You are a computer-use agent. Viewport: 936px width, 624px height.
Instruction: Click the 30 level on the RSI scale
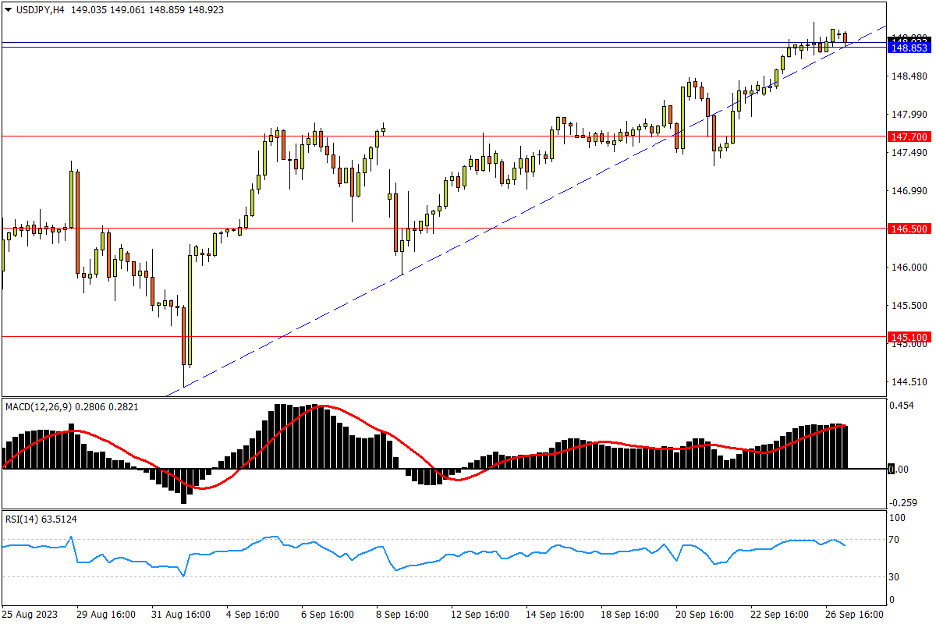(x=897, y=578)
